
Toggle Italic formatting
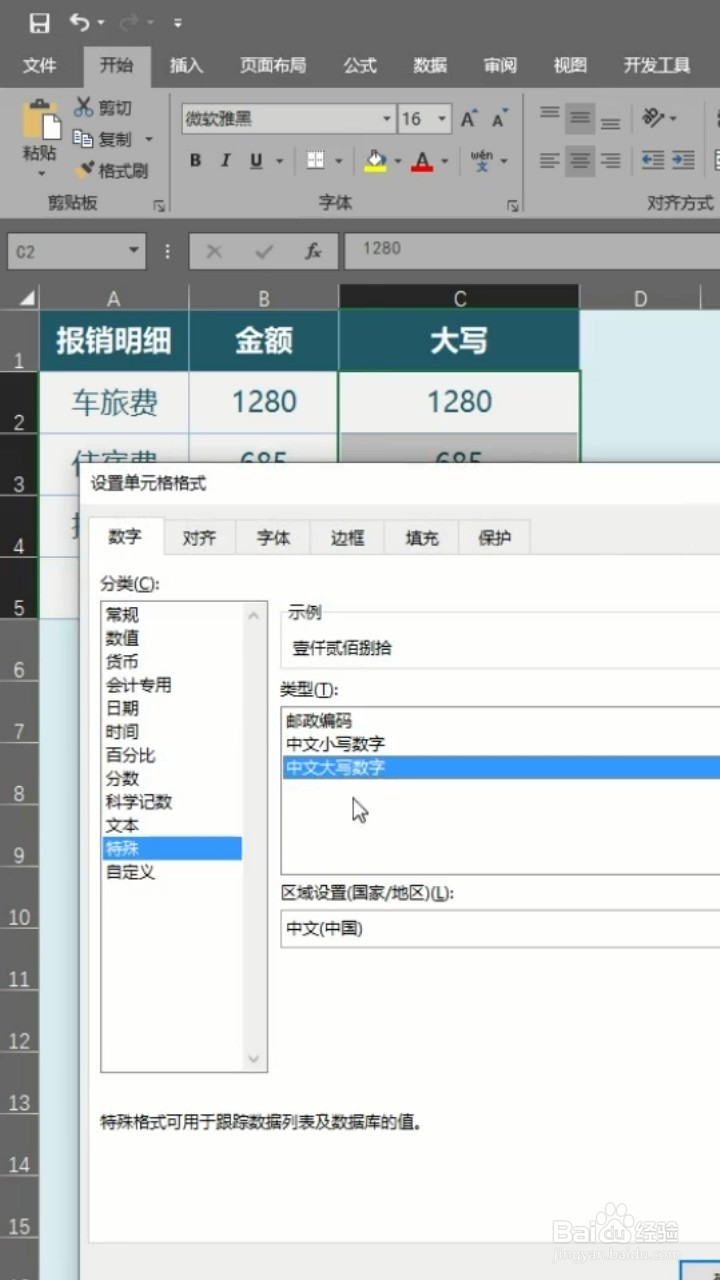tap(226, 160)
